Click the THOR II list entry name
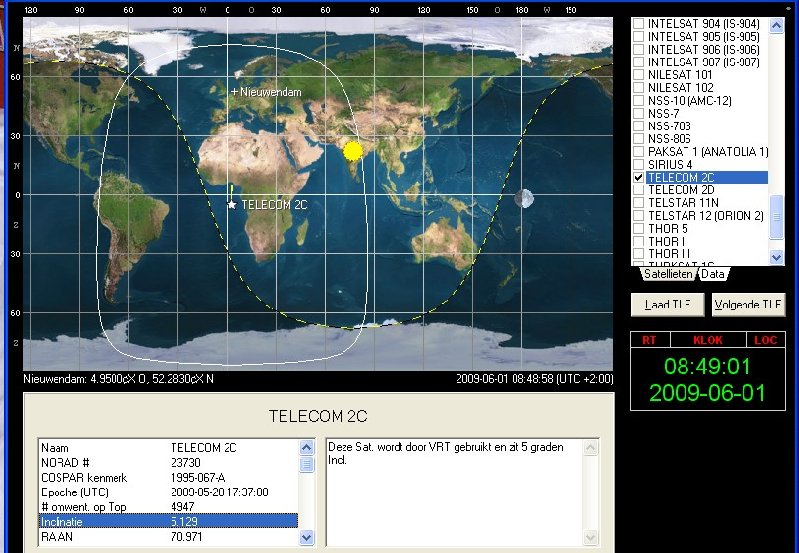The height and width of the screenshot is (553, 799). 669,253
